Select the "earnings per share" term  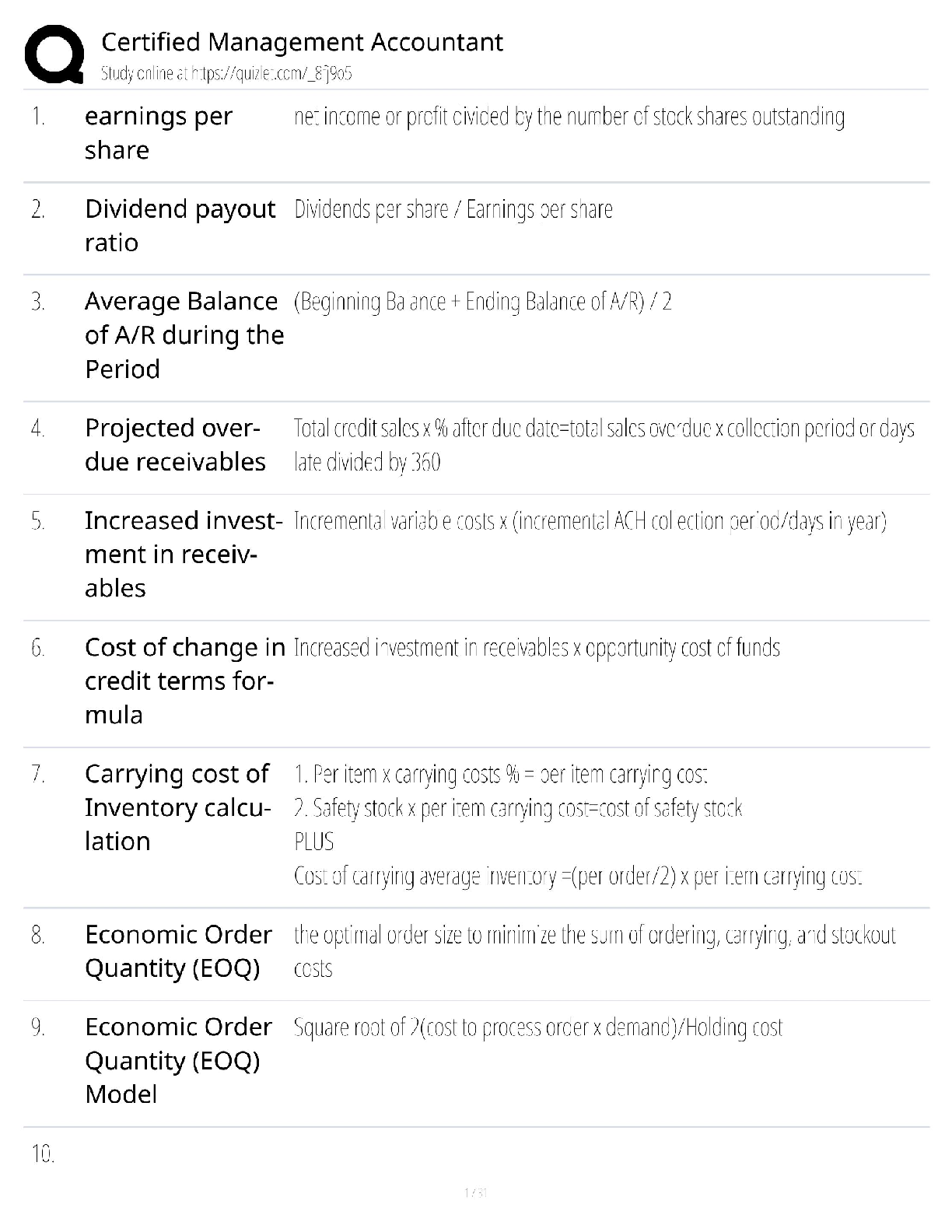click(x=158, y=133)
